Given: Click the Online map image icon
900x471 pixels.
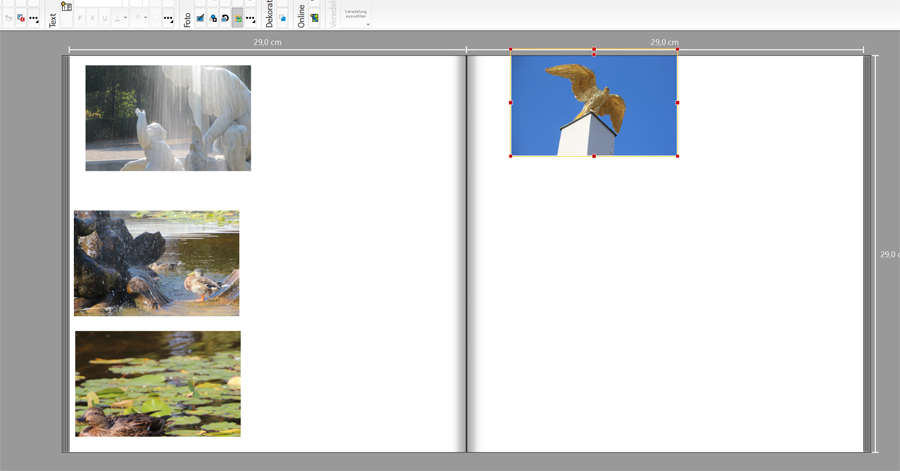Looking at the screenshot, I should (315, 18).
